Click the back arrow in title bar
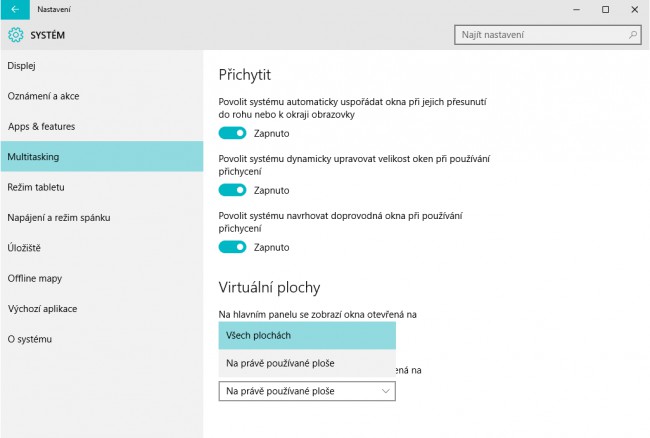Image resolution: width=650 pixels, height=438 pixels. [x=15, y=9]
